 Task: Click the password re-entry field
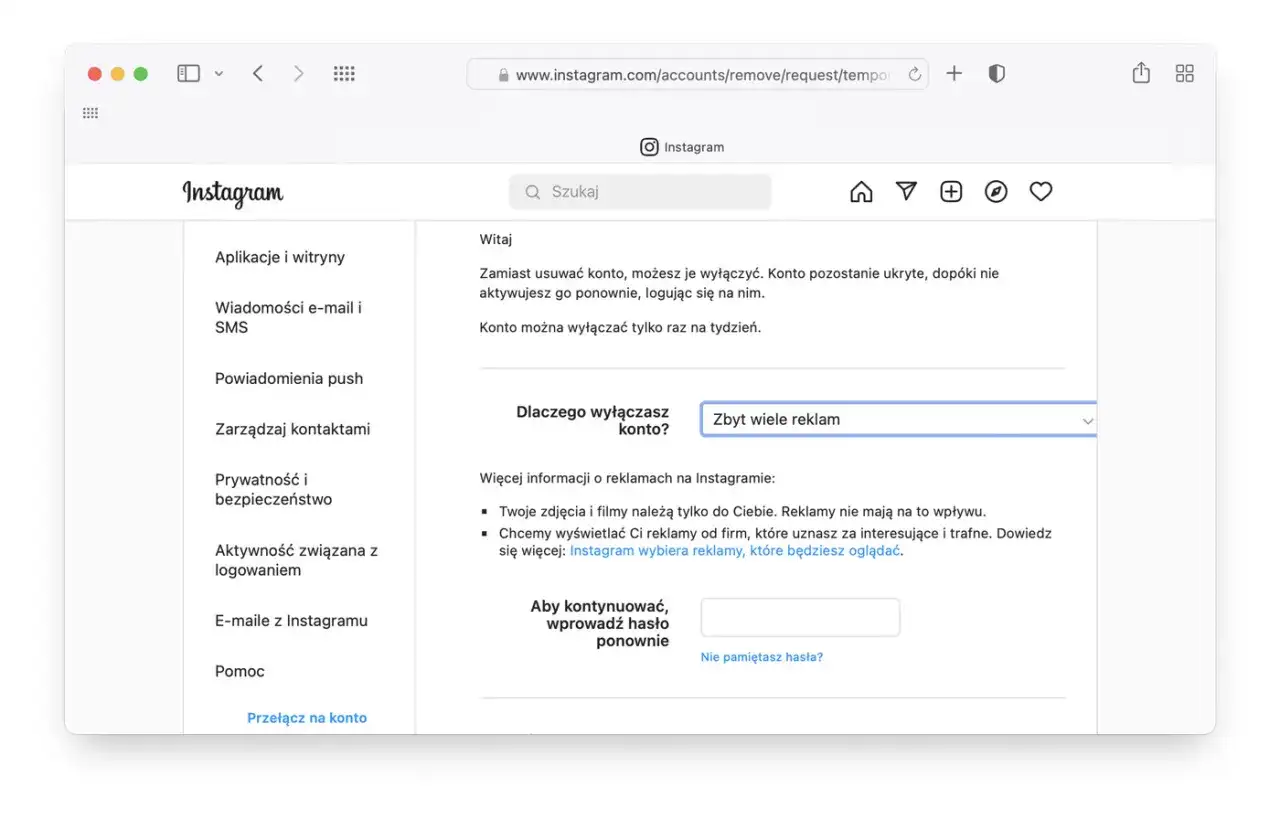(800, 618)
